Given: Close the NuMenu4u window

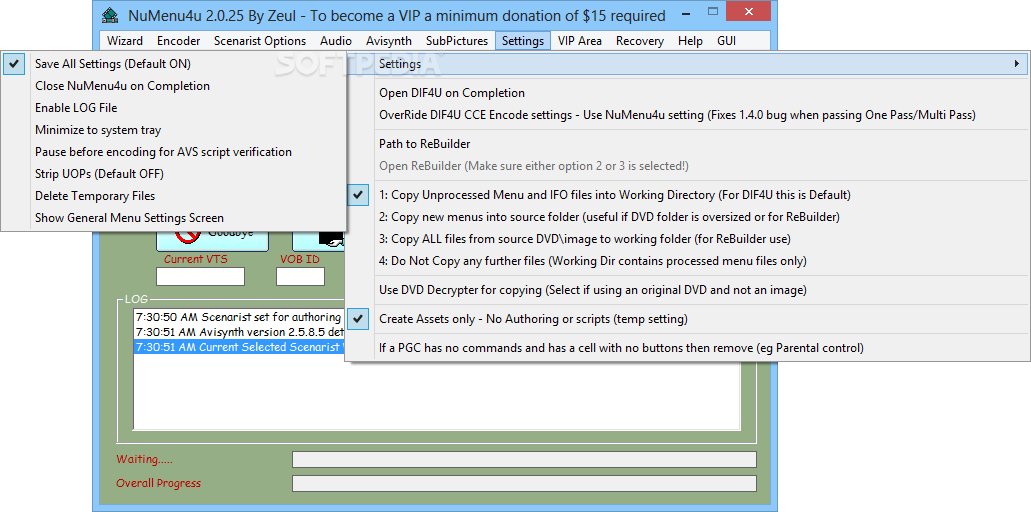Looking at the screenshot, I should (x=749, y=12).
